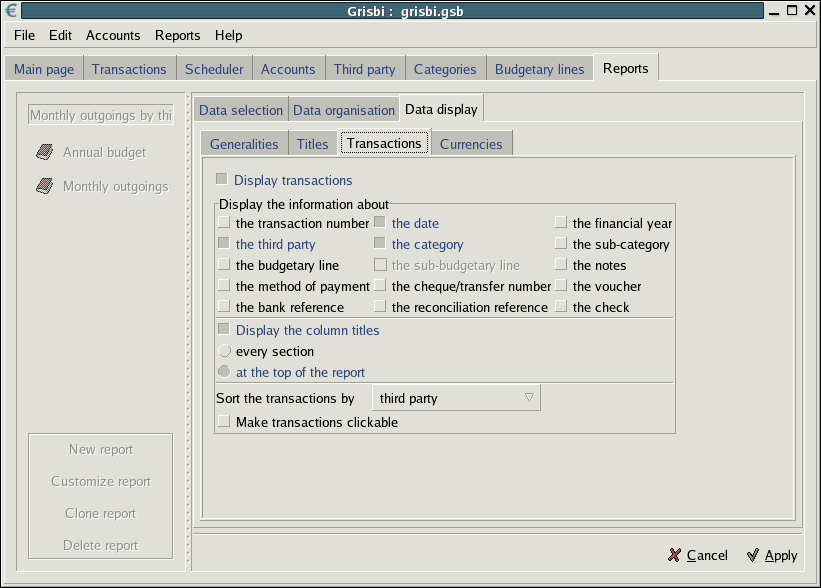This screenshot has height=588, width=821.
Task: Check the financial year option
Action: pos(561,222)
